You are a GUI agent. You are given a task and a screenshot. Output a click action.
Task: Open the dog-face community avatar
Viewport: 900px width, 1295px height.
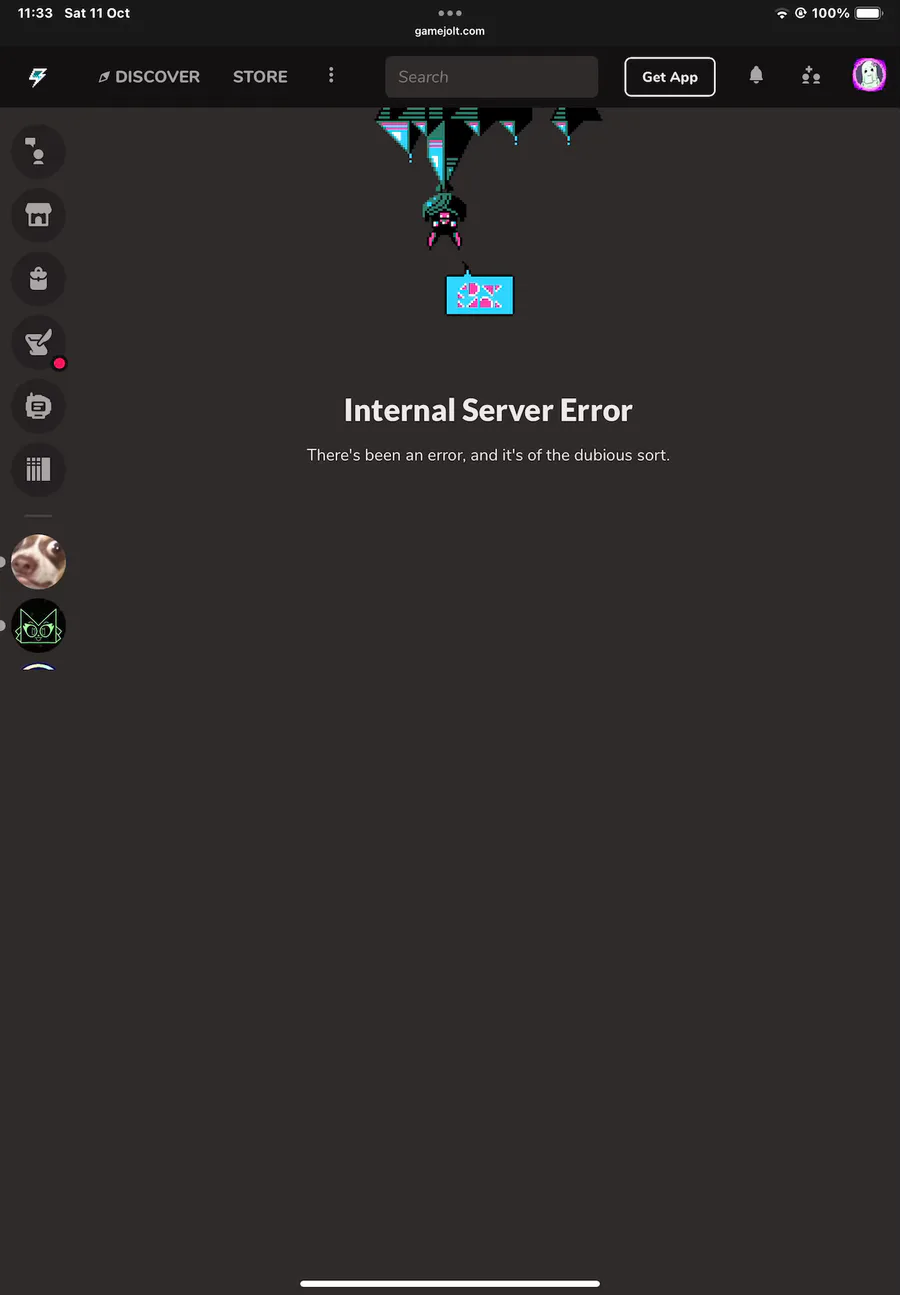click(x=38, y=562)
